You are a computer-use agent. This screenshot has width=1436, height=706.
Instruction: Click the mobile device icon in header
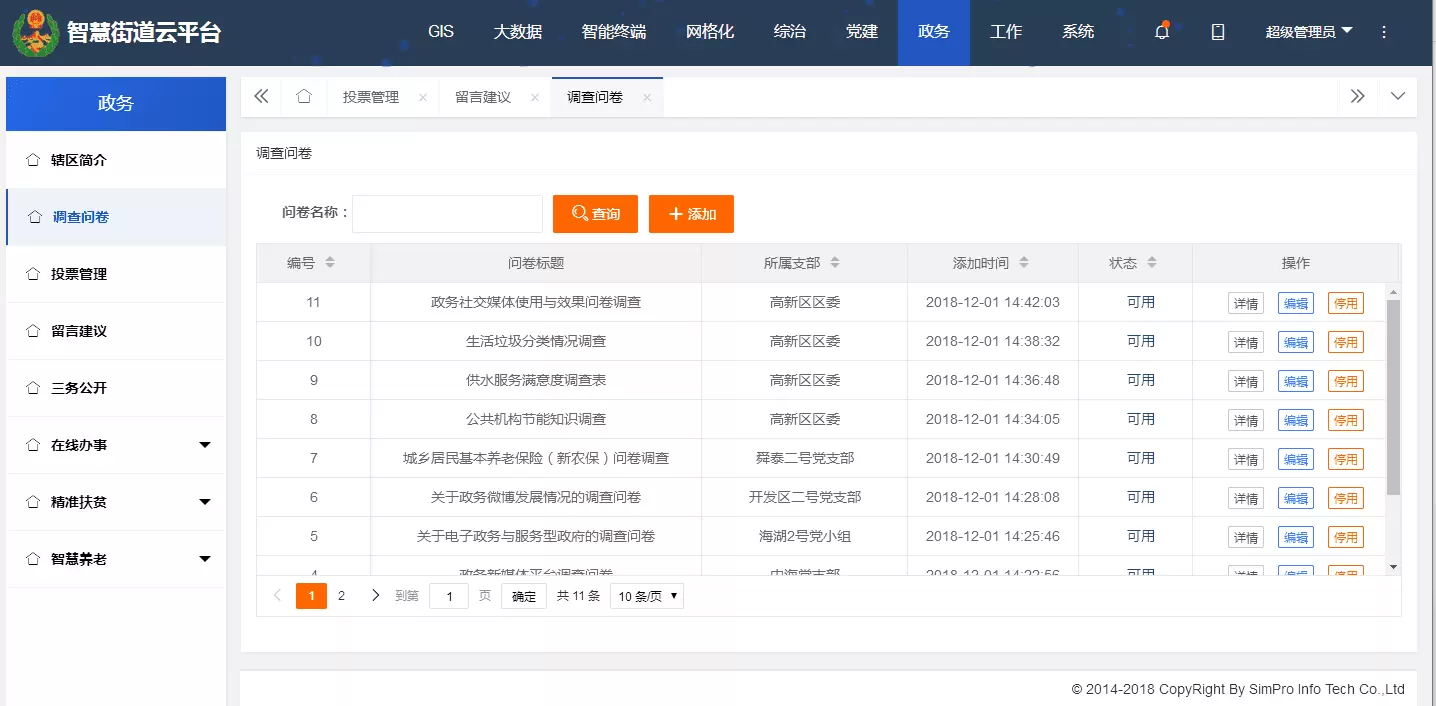(1218, 32)
